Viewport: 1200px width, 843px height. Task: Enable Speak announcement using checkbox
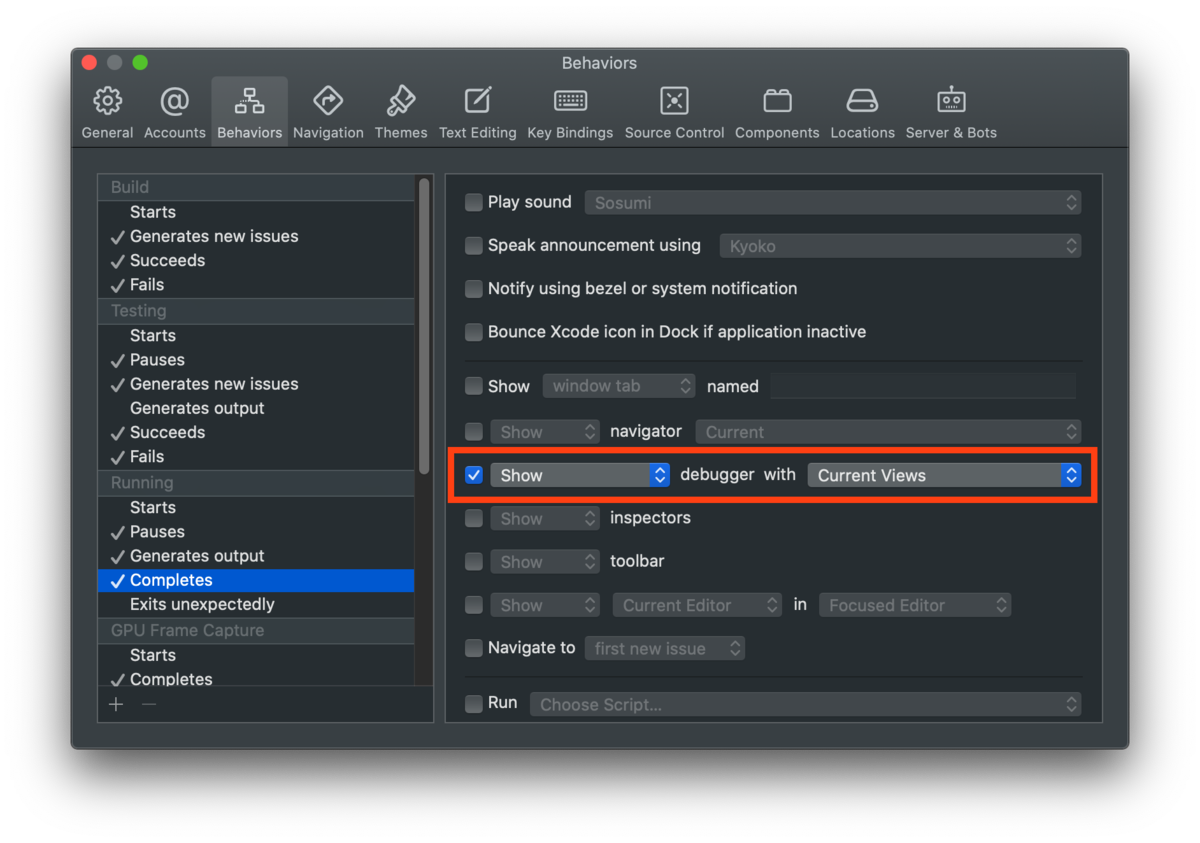point(474,245)
